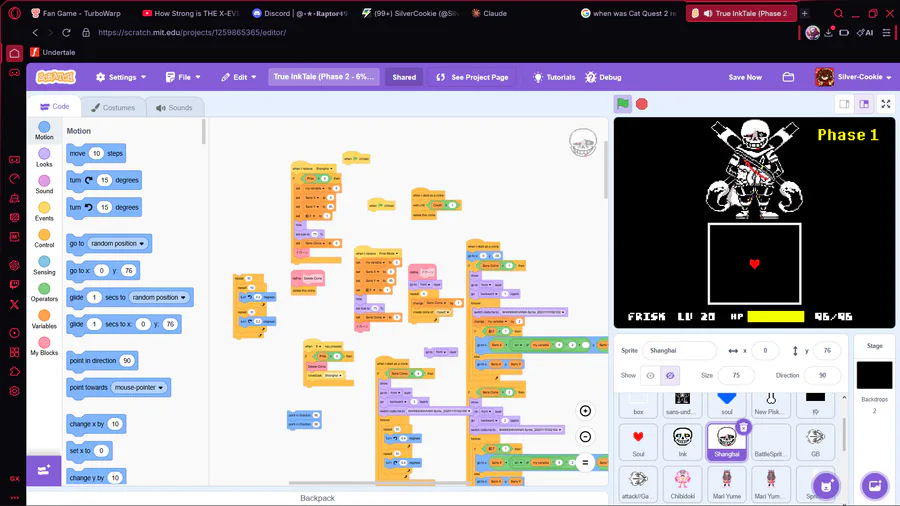This screenshot has height=506, width=900.
Task: Click the 'move 10 steps' block
Action: click(x=96, y=153)
